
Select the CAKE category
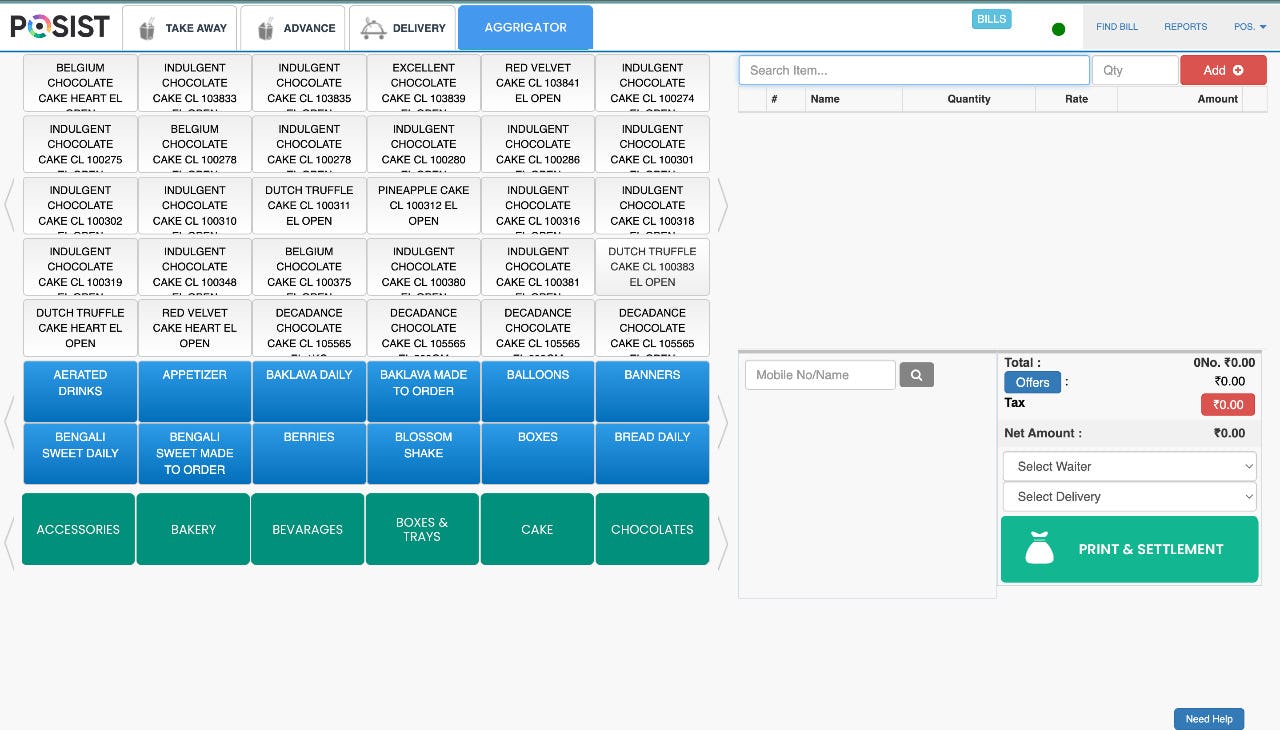tap(537, 529)
